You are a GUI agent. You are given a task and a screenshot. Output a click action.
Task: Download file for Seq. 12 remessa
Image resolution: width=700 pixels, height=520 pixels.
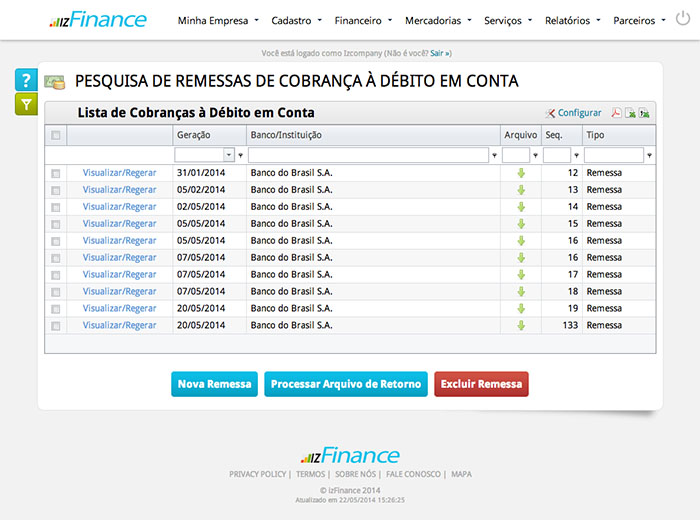[520, 173]
